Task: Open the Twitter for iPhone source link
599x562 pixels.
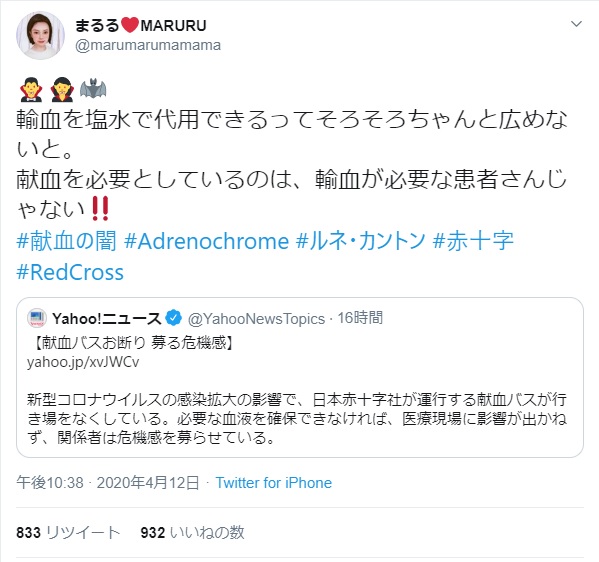Action: click(x=274, y=483)
